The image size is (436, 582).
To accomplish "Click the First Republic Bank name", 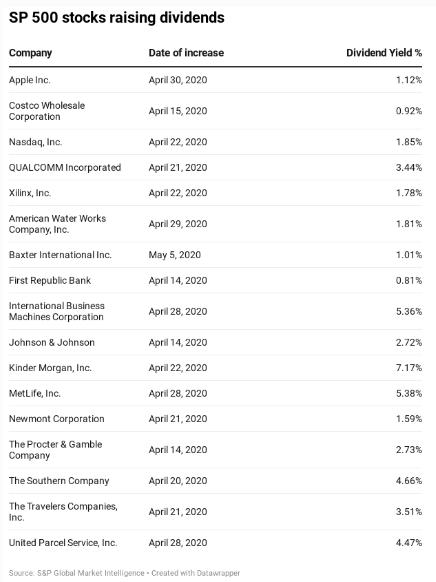I will (x=50, y=280).
